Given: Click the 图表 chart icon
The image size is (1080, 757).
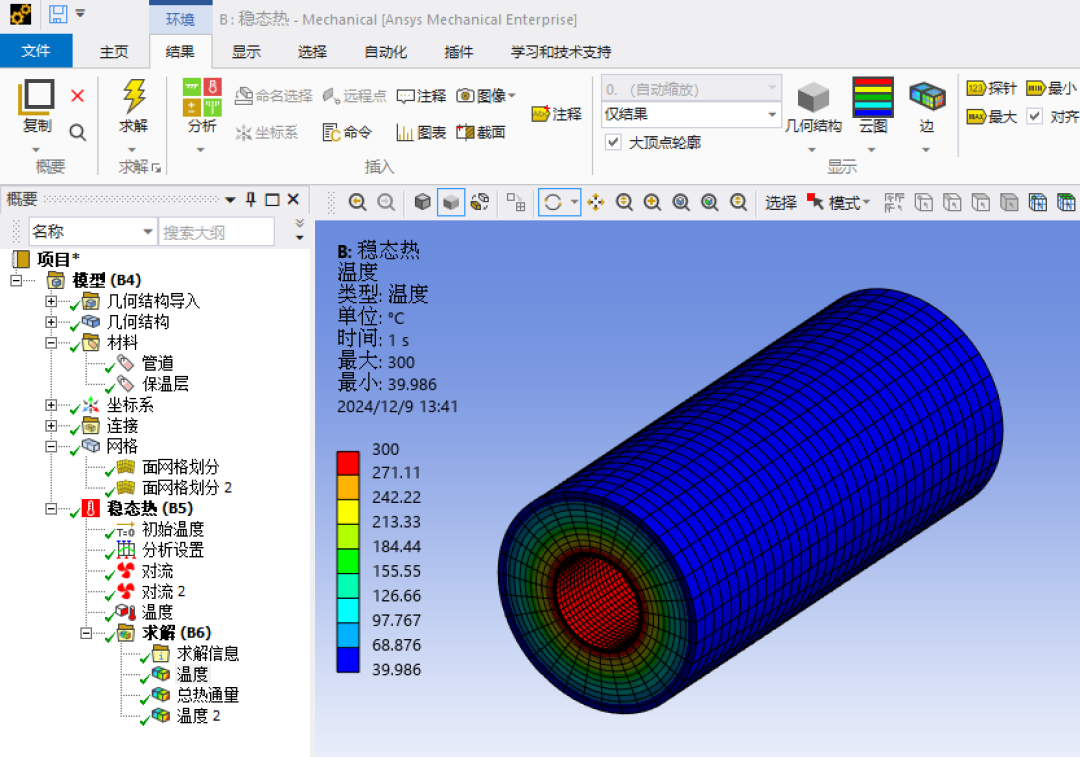Looking at the screenshot, I should coord(405,132).
